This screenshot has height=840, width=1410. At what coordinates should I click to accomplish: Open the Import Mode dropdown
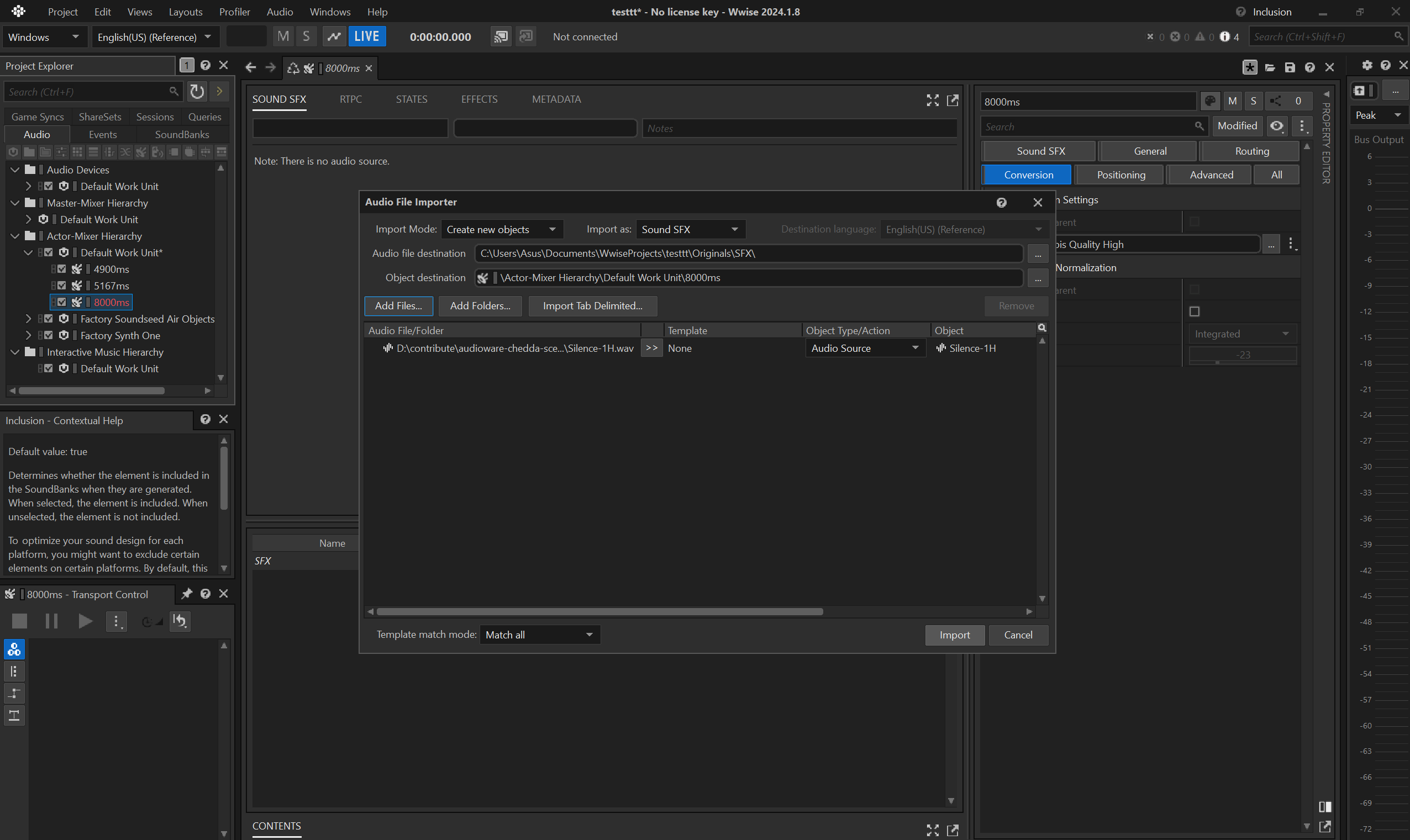click(x=501, y=229)
